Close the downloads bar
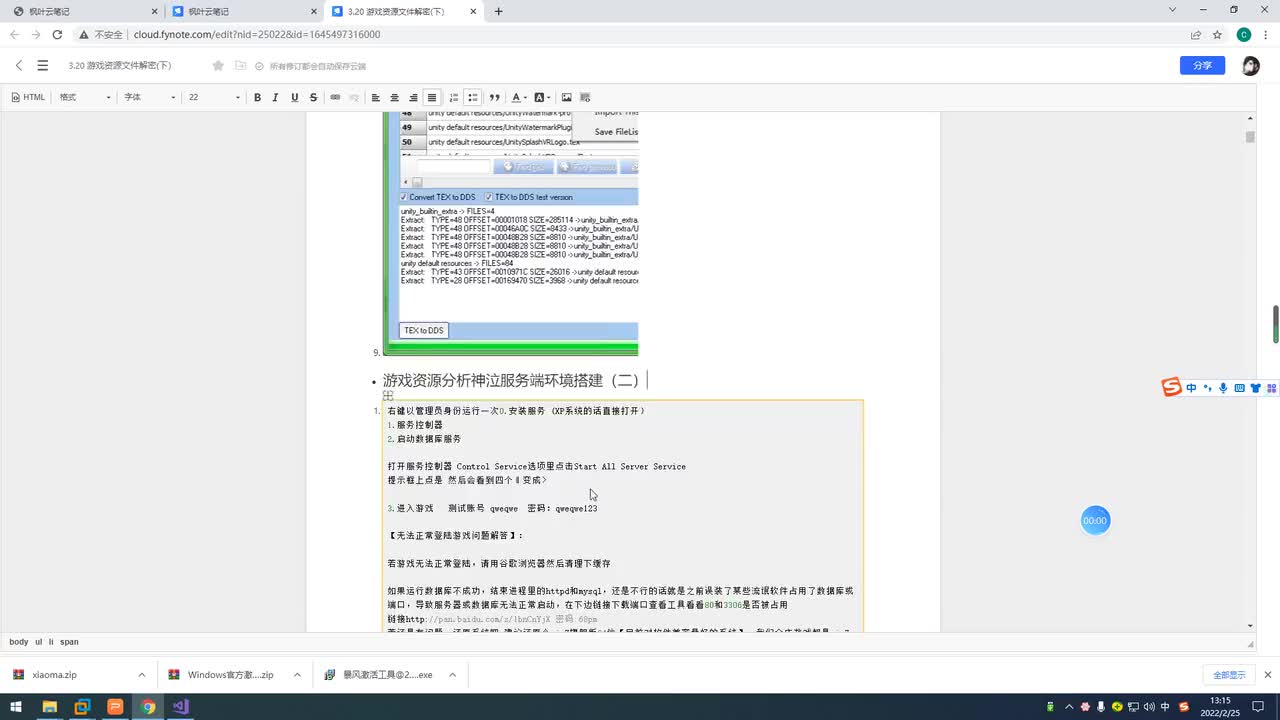The width and height of the screenshot is (1280, 720). point(1267,675)
